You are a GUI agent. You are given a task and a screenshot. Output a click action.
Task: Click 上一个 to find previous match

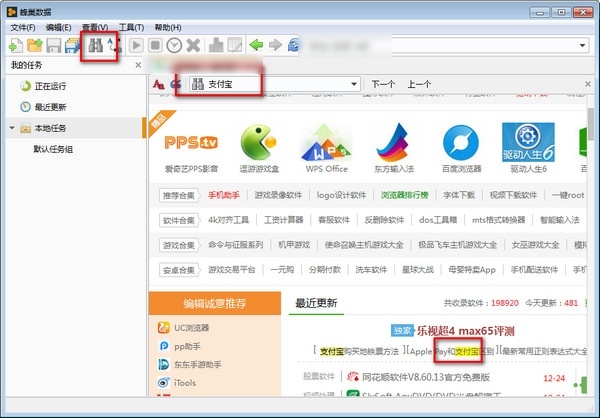[419, 84]
